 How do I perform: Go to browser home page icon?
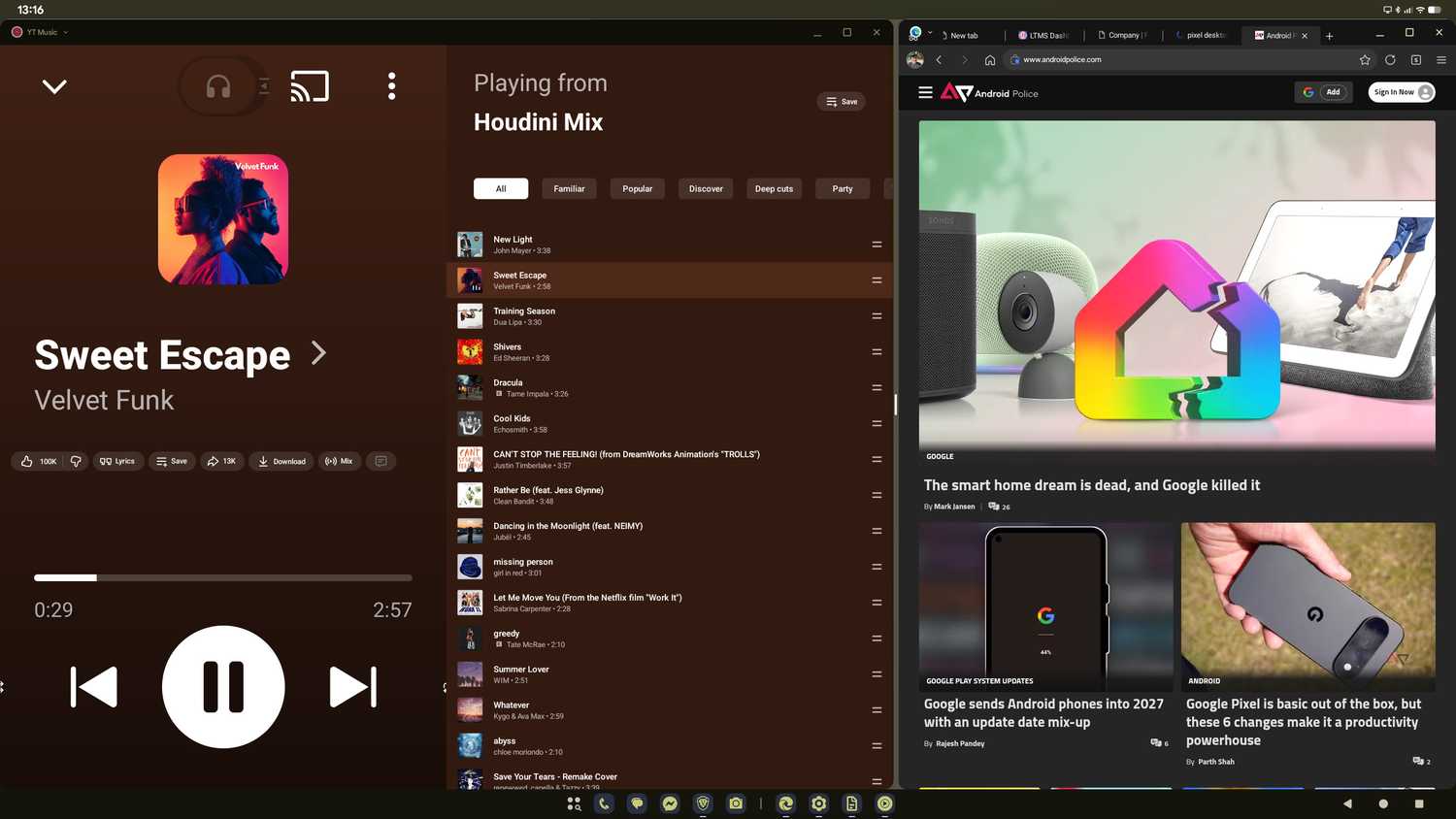coord(990,59)
